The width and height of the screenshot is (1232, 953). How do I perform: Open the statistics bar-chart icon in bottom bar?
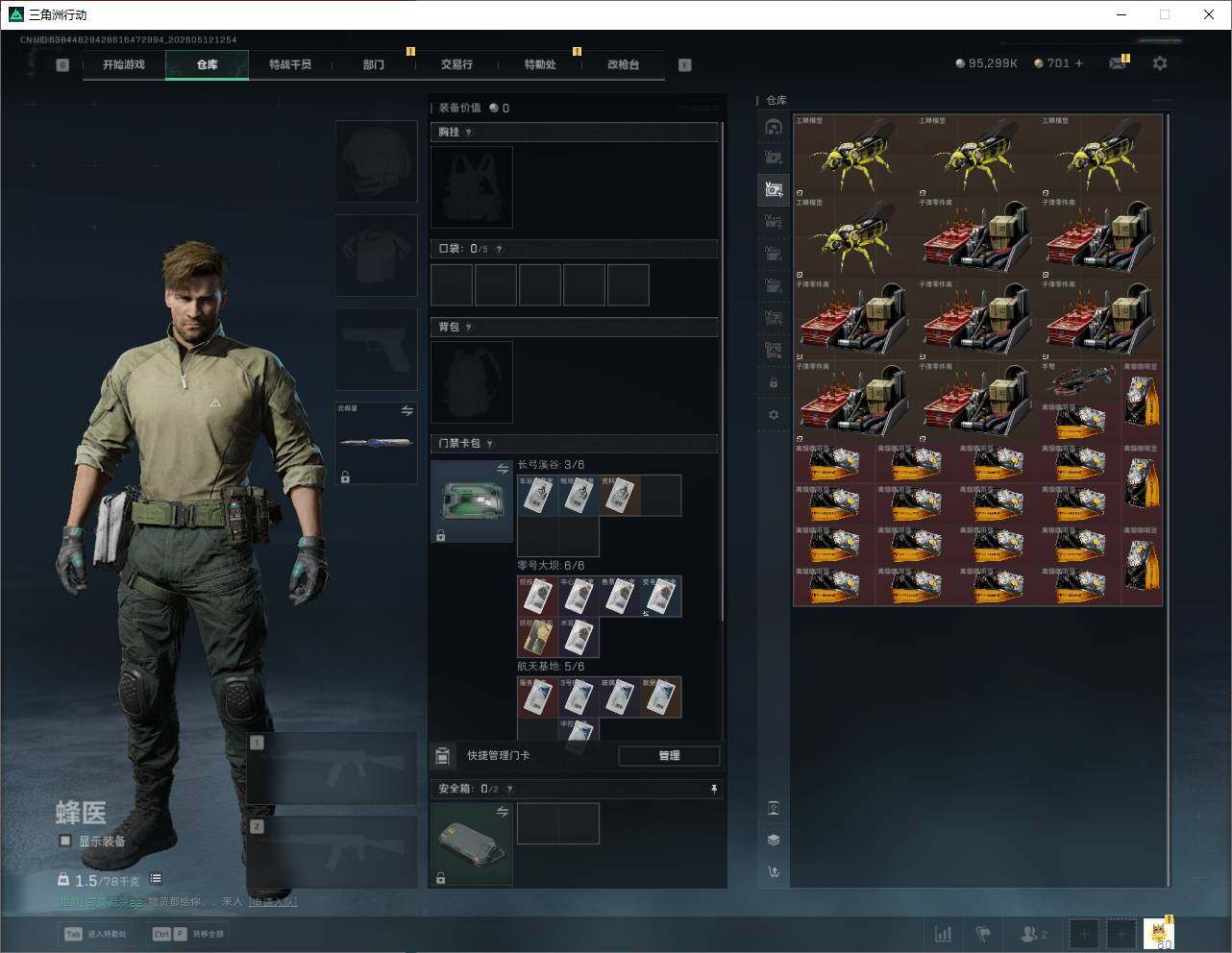click(x=944, y=934)
